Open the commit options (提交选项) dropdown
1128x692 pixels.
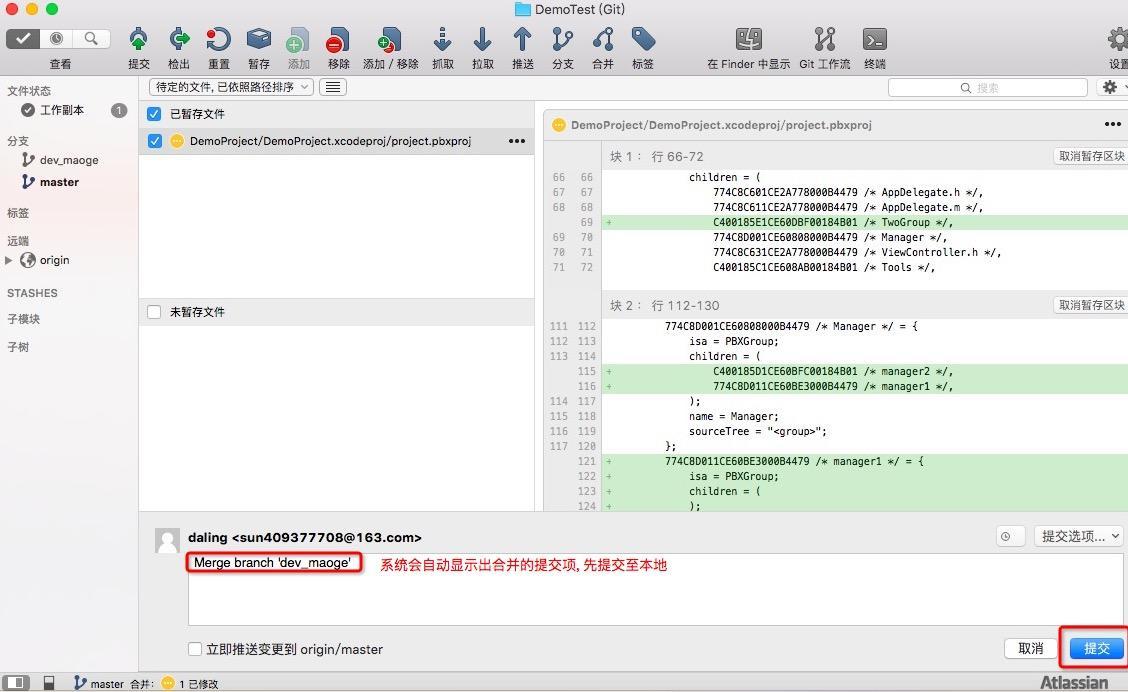tap(1078, 536)
